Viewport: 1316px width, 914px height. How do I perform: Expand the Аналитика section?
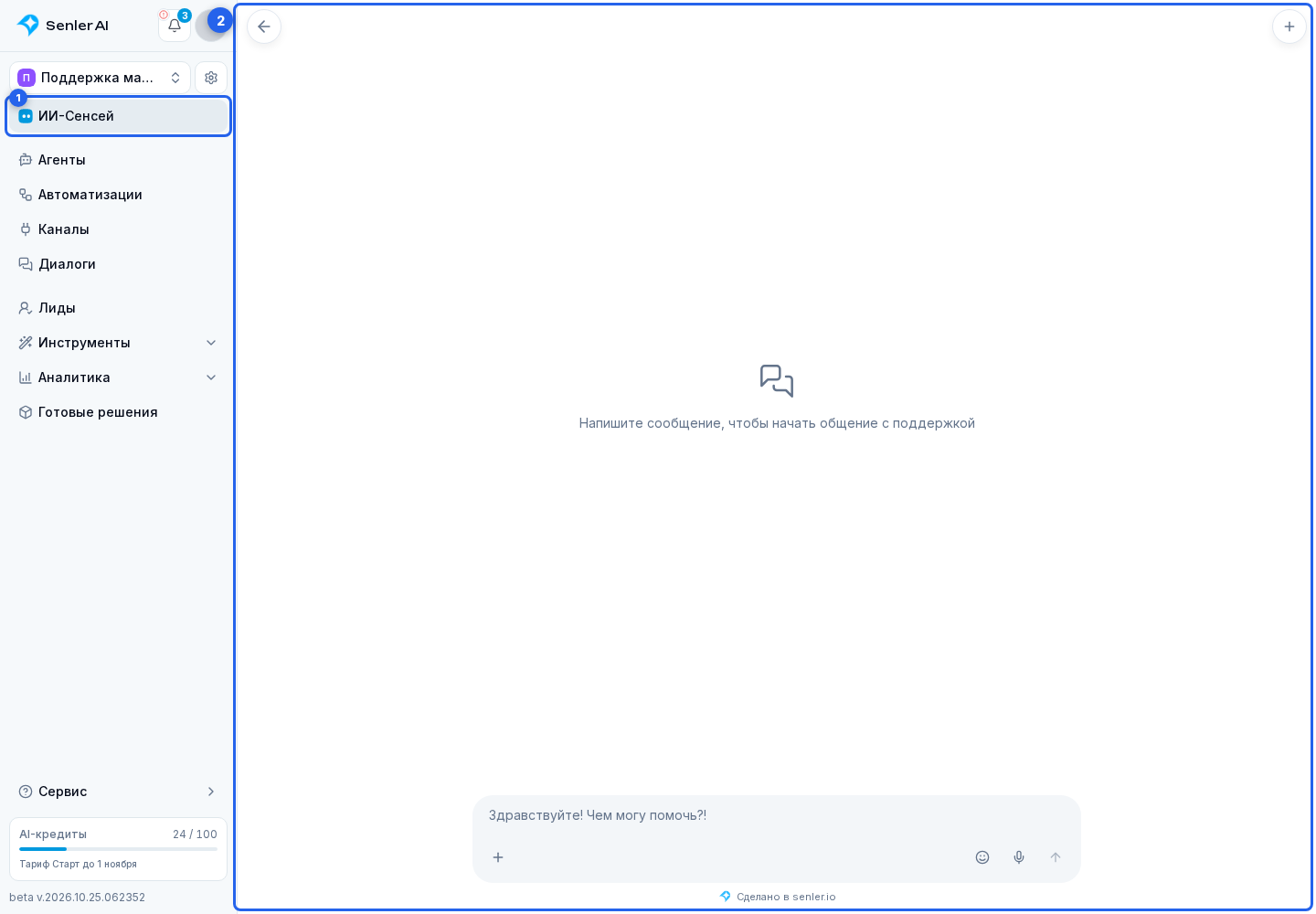pos(118,377)
